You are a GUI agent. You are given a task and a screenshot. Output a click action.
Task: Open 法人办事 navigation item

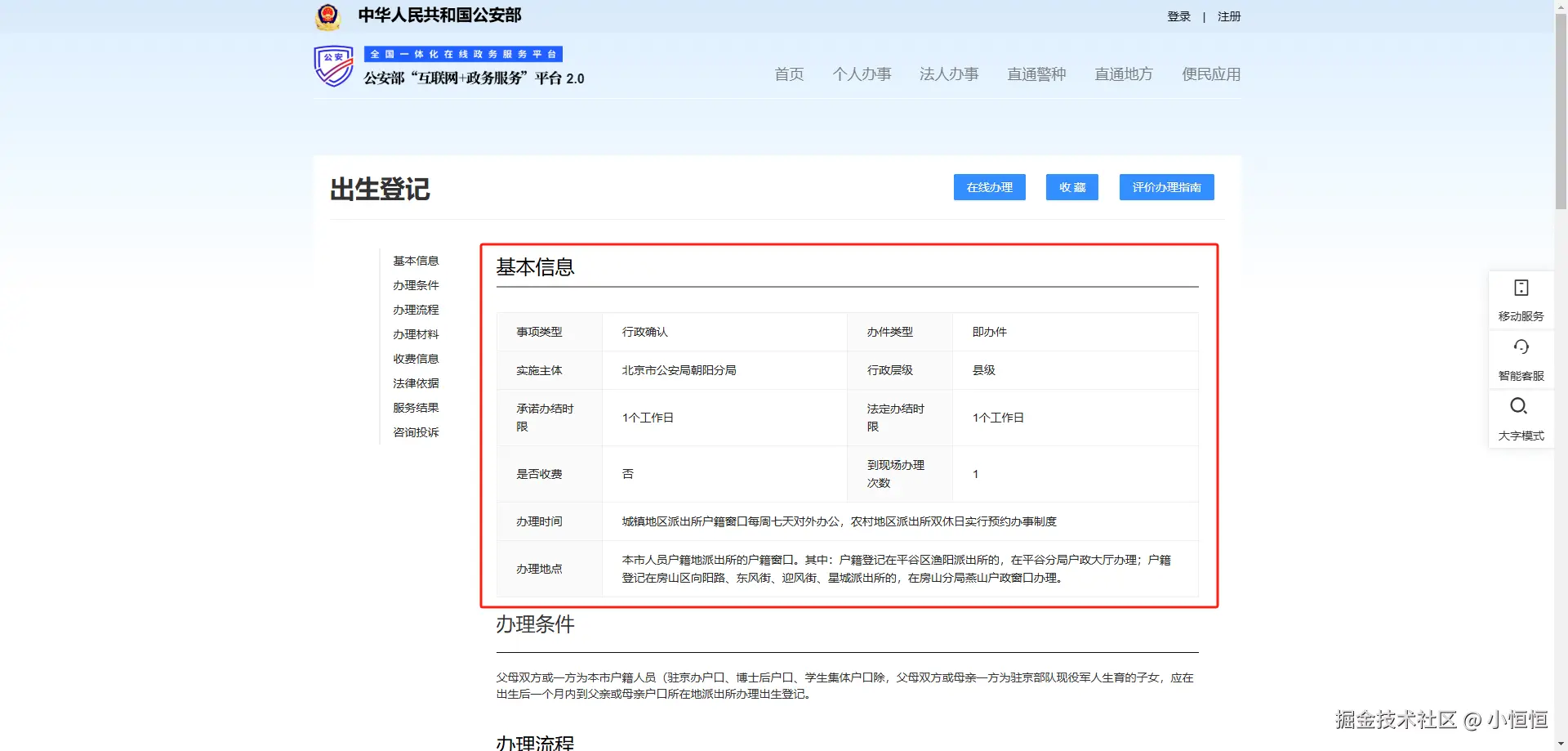click(x=949, y=74)
